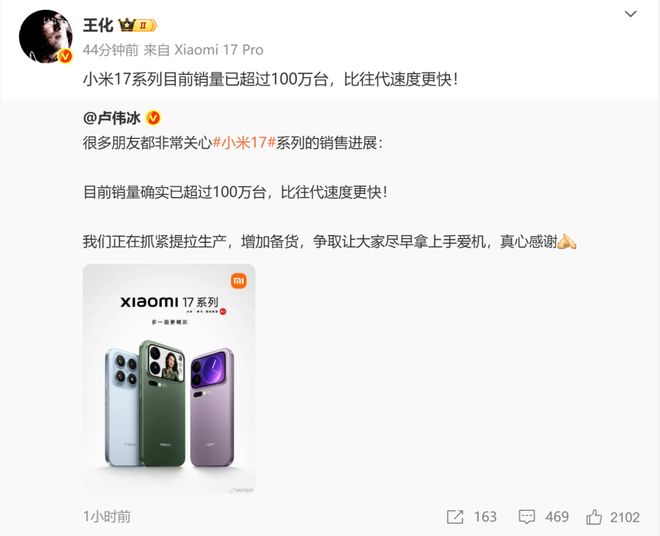
Task: Open Wang Hua's profile avatar
Action: click(x=45, y=37)
